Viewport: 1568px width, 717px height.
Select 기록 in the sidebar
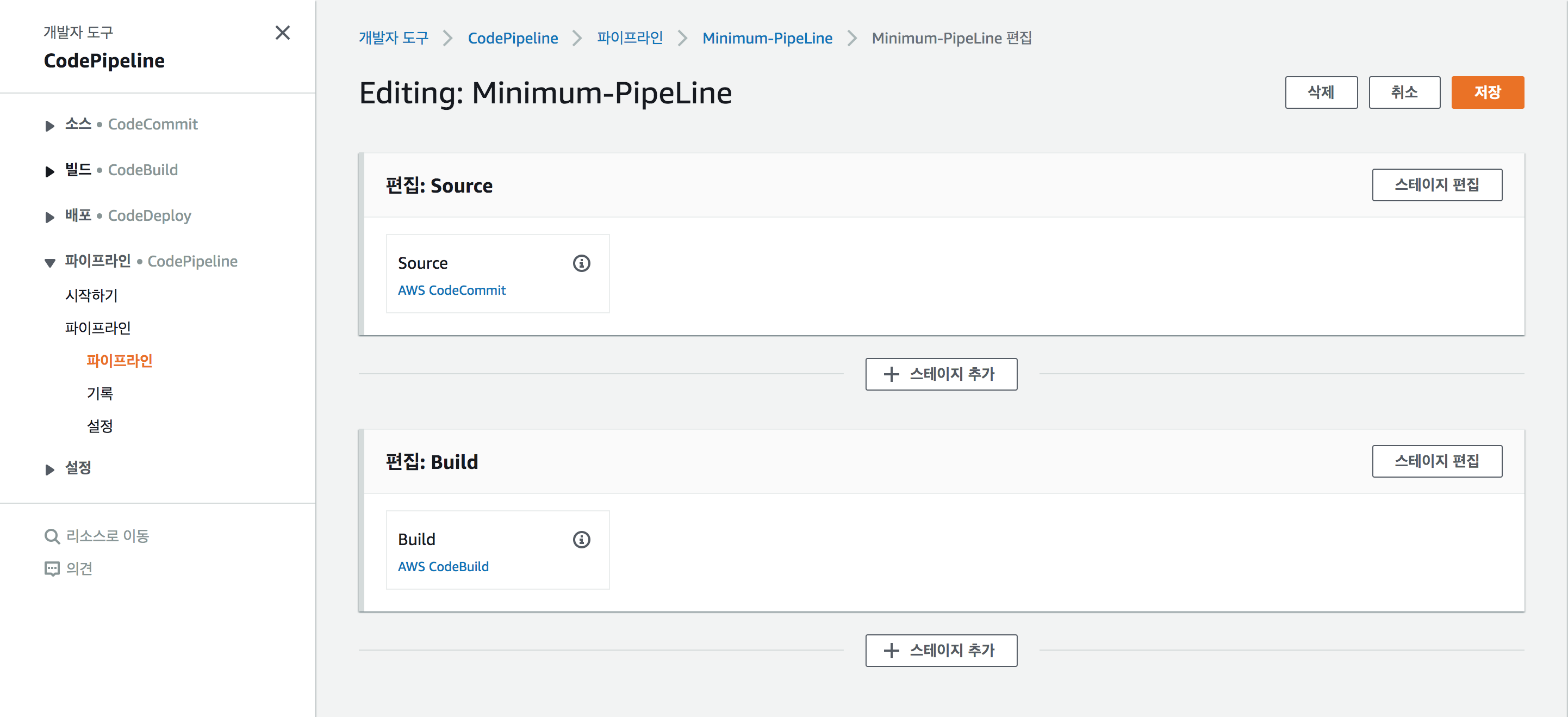click(x=100, y=393)
